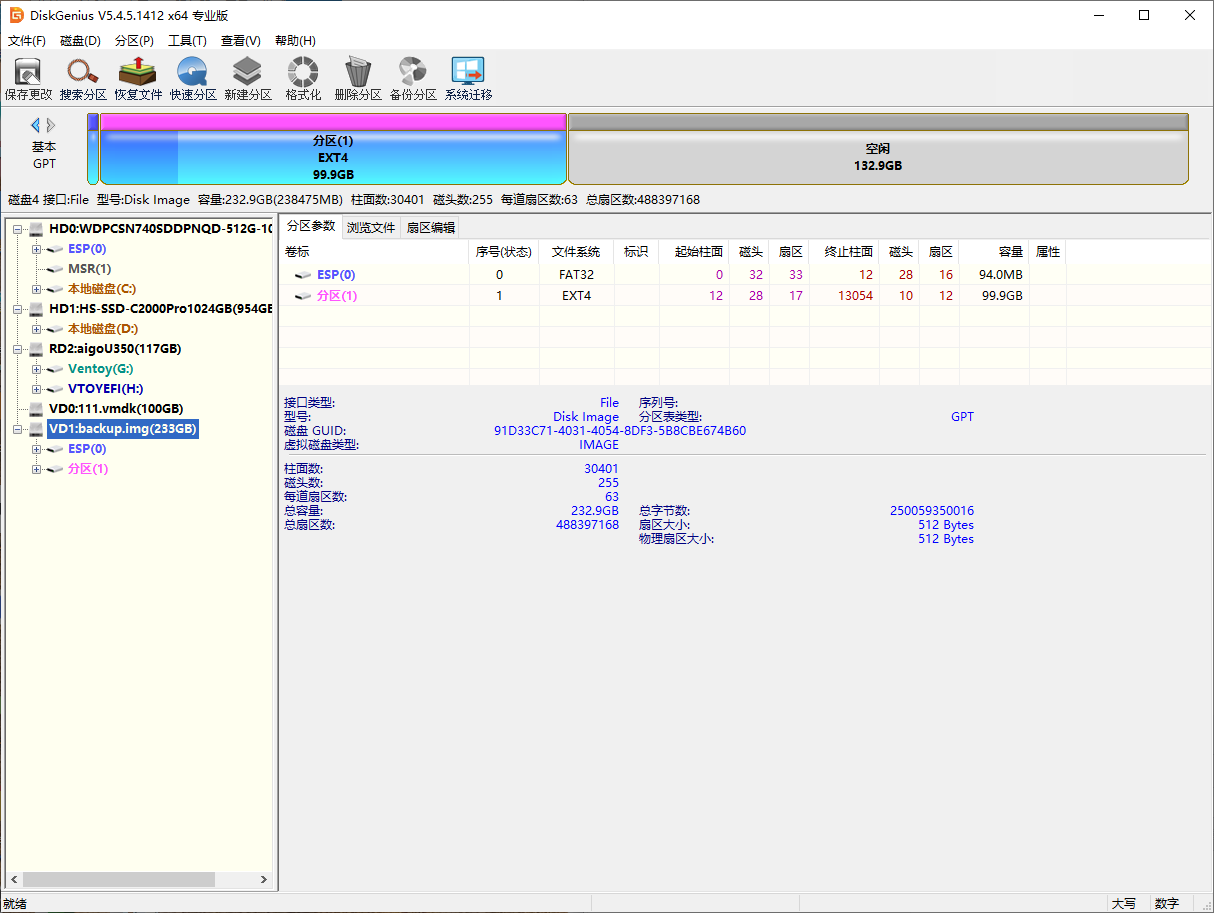Expand the 本地磁盘(C:) tree item
The height and width of the screenshot is (913, 1214).
click(37, 289)
